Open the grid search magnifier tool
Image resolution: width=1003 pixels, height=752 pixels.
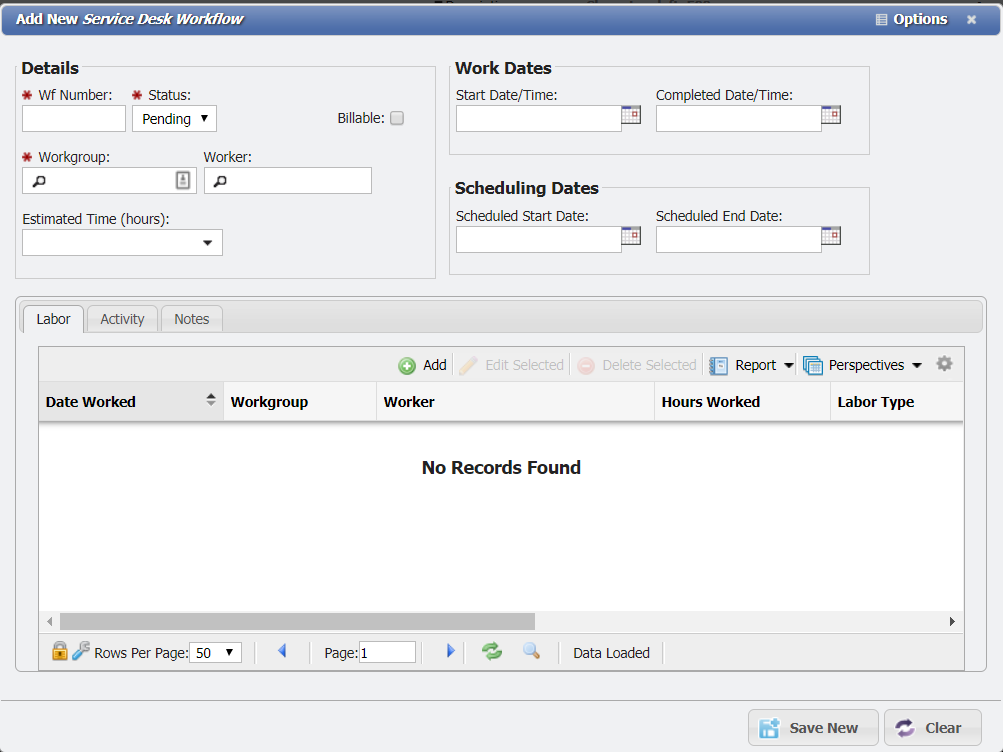tap(531, 651)
